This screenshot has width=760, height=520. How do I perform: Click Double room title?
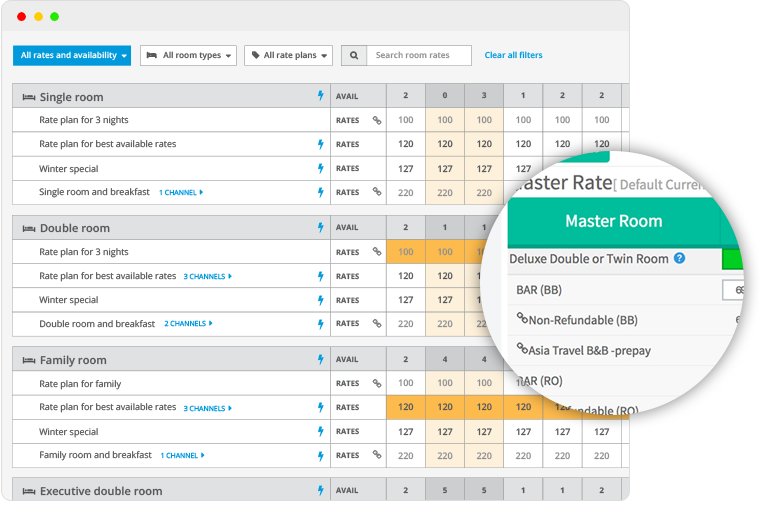(75, 228)
